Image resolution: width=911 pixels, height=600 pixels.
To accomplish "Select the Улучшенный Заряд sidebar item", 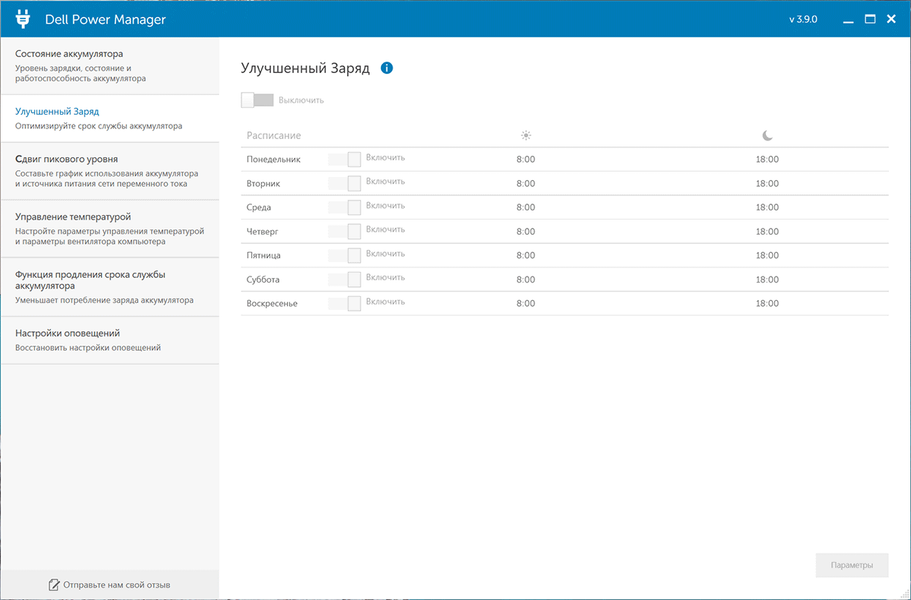I will coord(110,118).
